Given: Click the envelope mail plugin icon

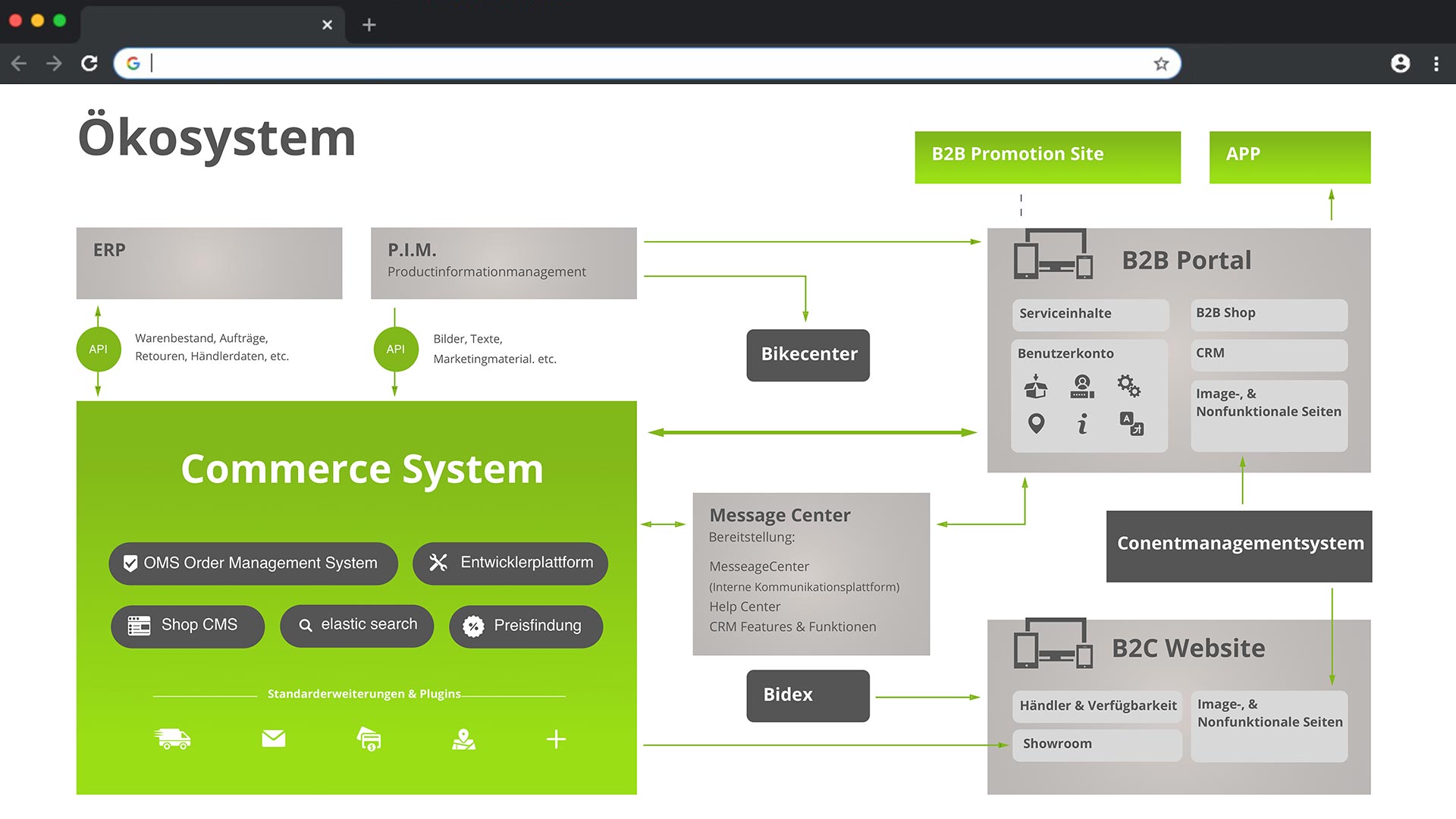Looking at the screenshot, I should click(x=273, y=739).
